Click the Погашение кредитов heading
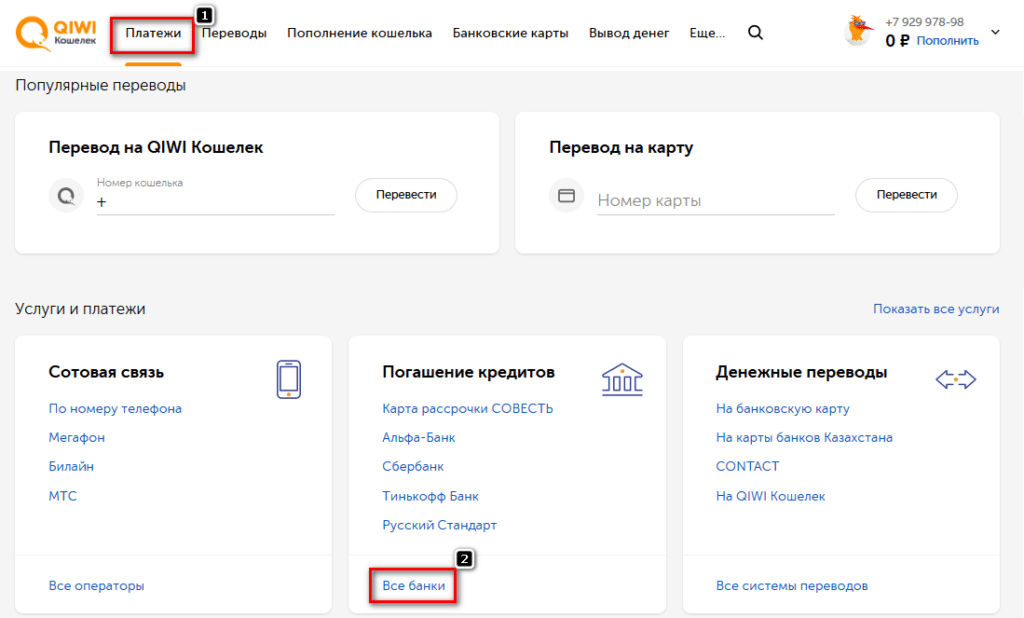This screenshot has height=618, width=1024. click(468, 372)
